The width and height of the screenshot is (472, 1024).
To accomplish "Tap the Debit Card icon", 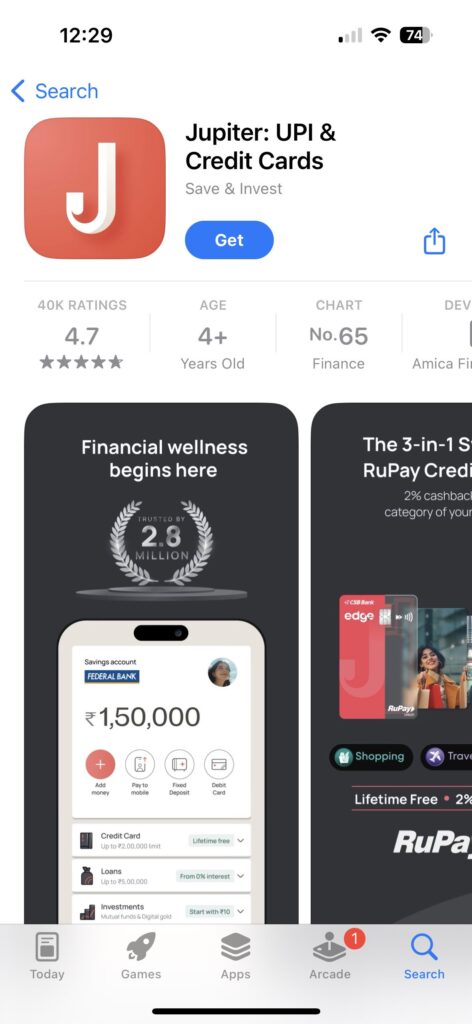I will click(x=219, y=763).
